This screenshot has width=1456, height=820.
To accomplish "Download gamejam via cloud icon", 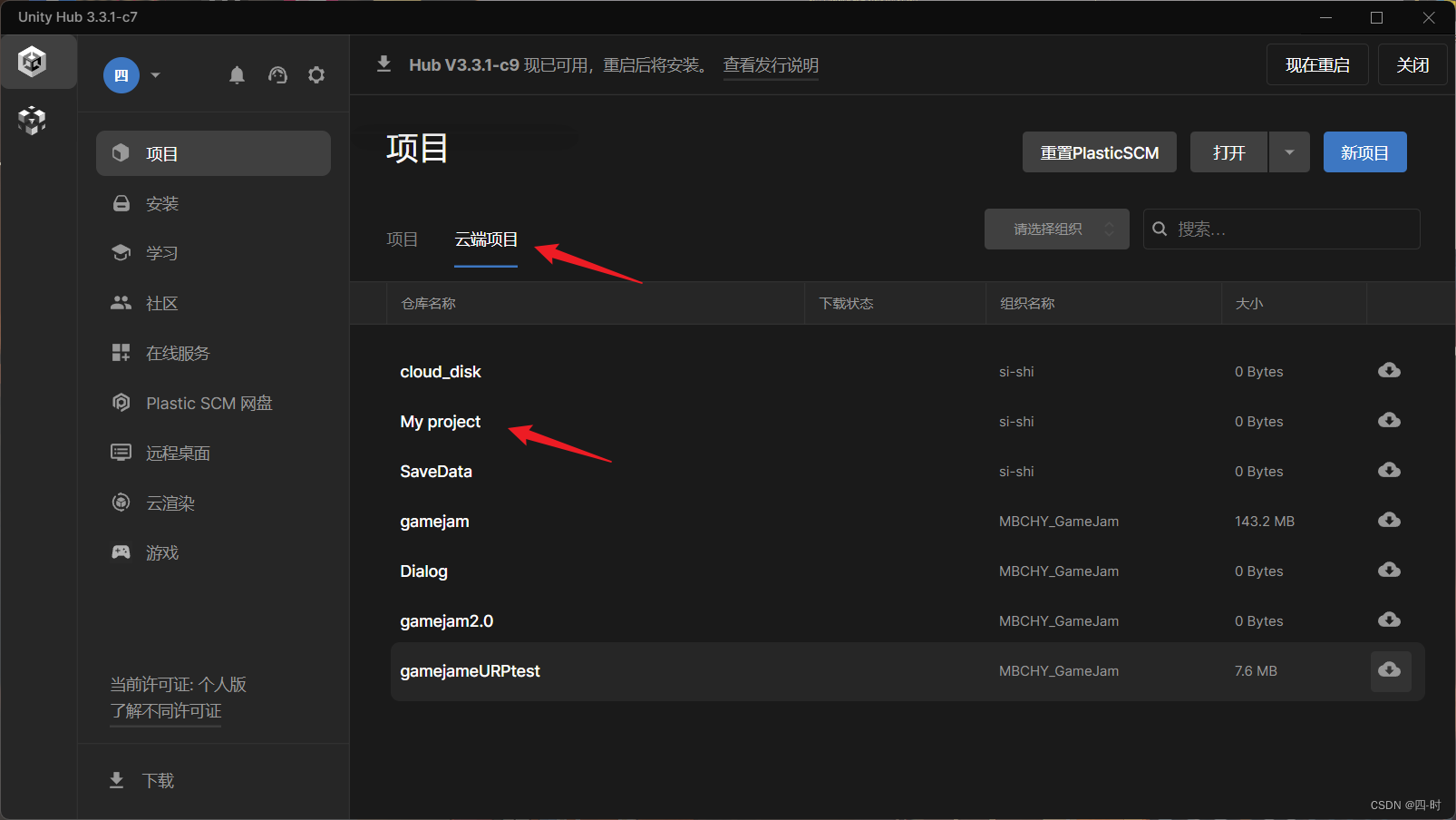I will pyautogui.click(x=1389, y=520).
